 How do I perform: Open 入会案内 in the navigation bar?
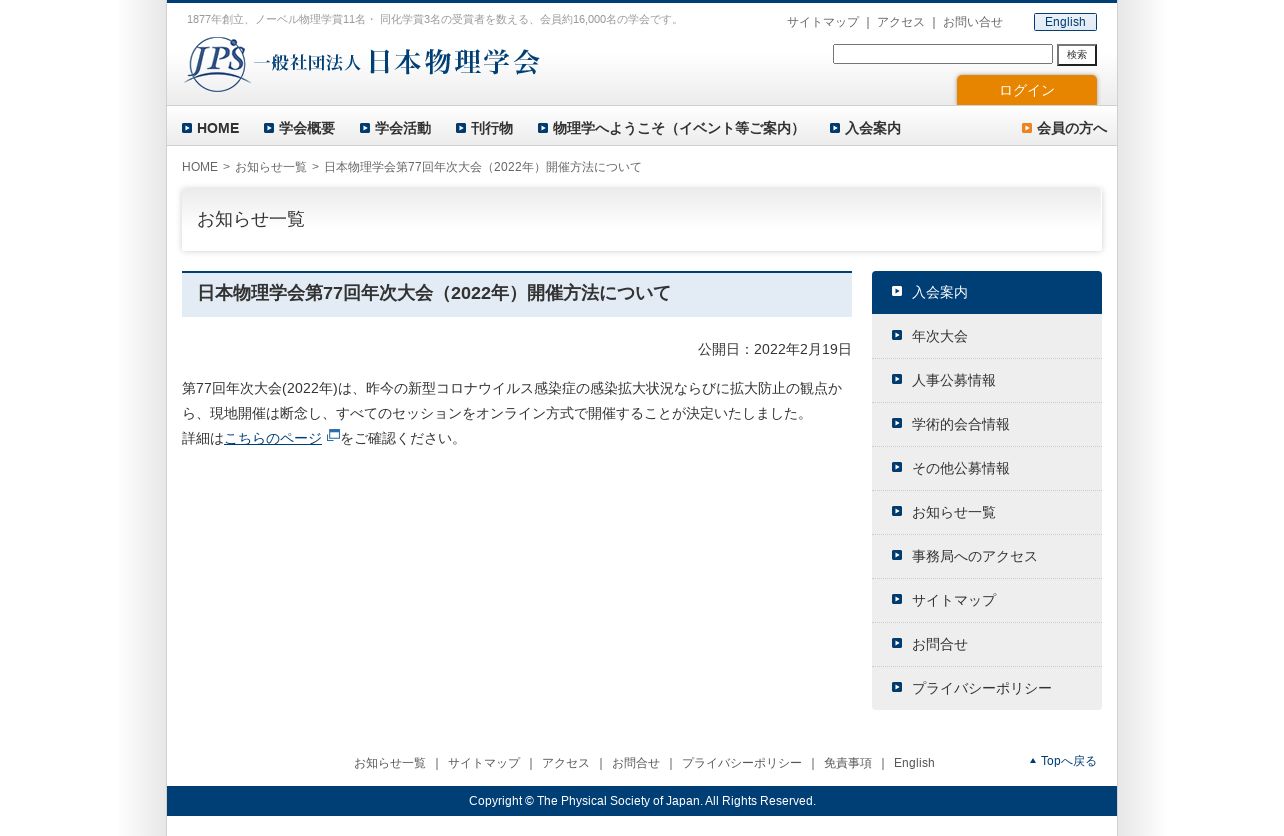866,128
